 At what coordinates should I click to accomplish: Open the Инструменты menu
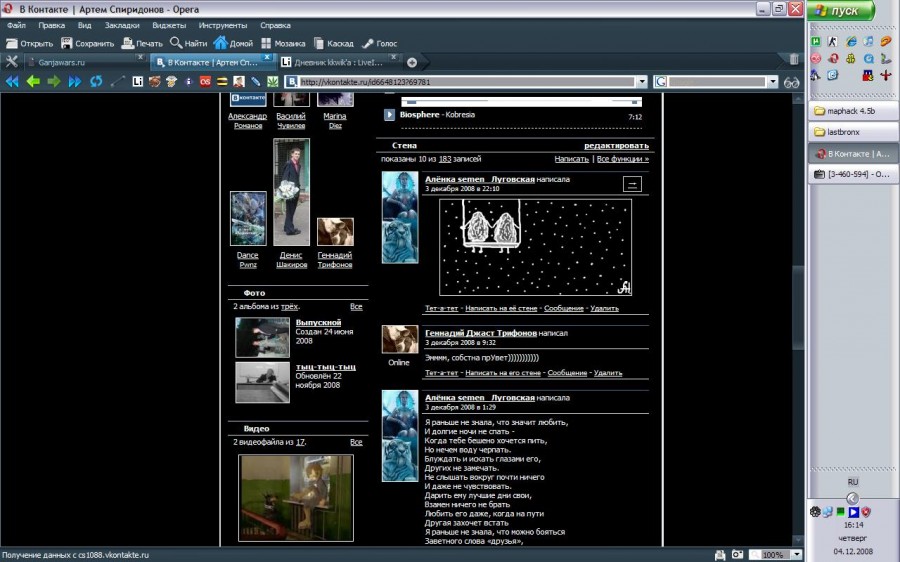click(x=223, y=25)
